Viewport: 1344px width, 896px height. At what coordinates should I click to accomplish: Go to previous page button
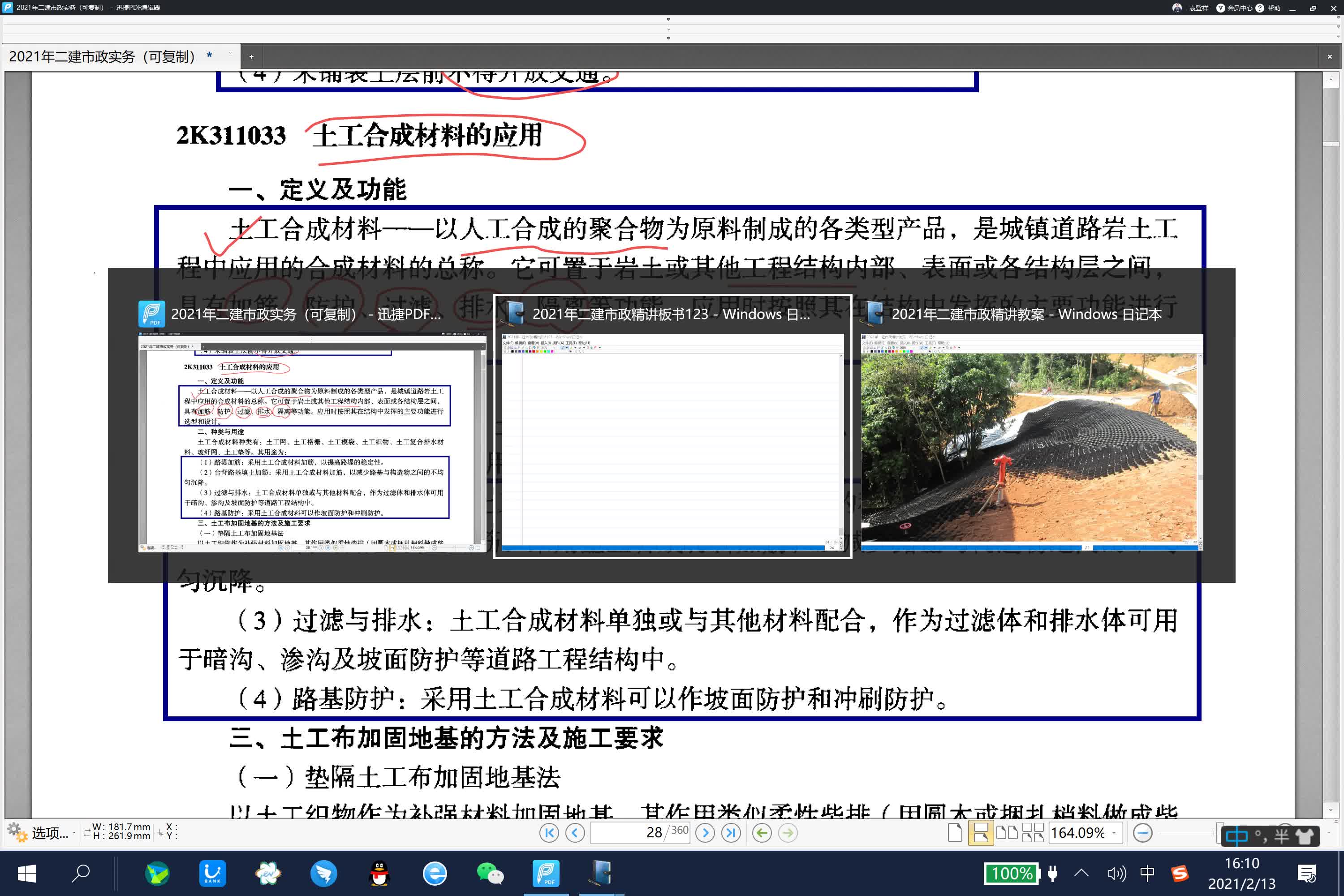coord(575,832)
